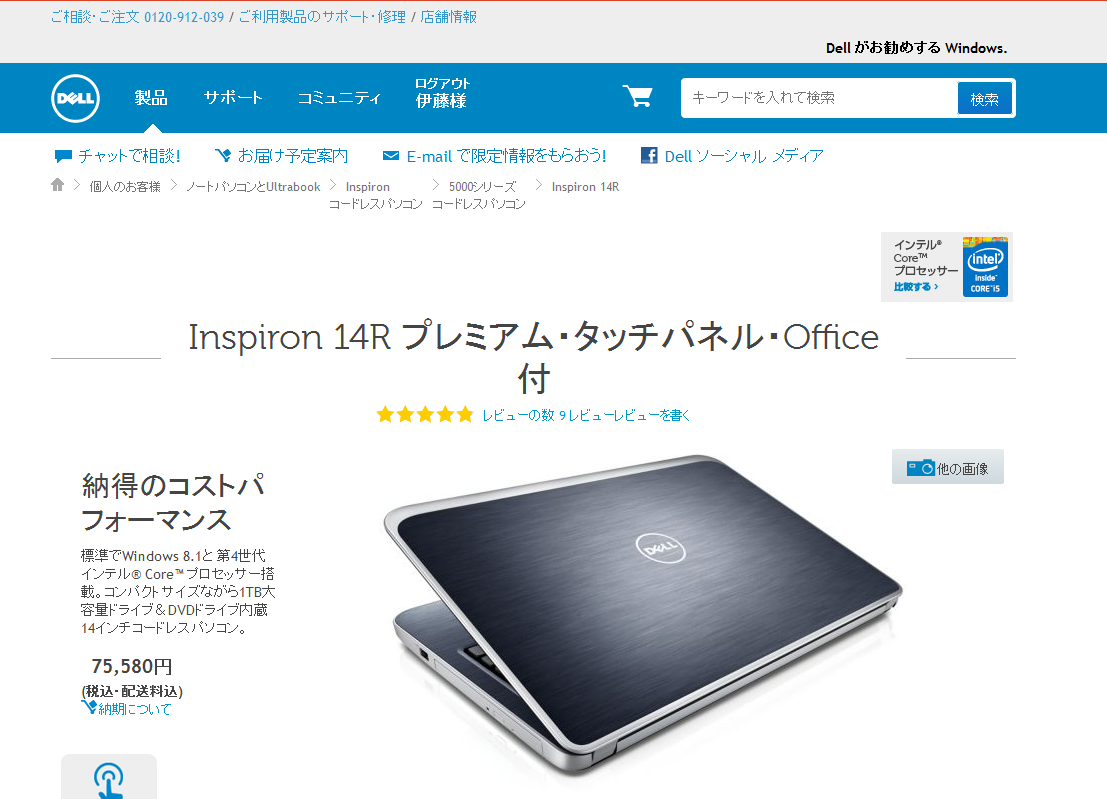This screenshot has height=799, width=1107.
Task: Focus the keyword search input field
Action: pos(819,98)
